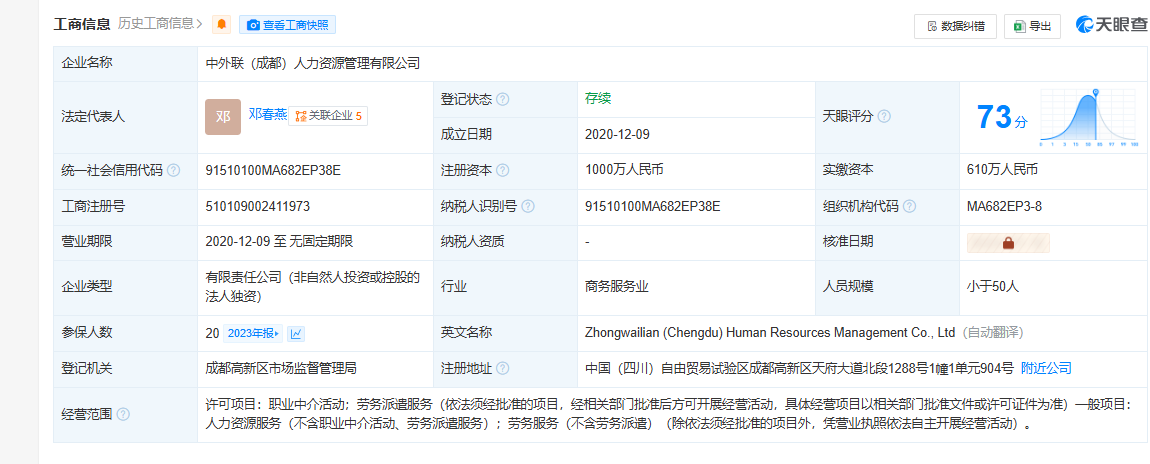
Task: Click the 工商信息 section heading
Action: click(x=82, y=24)
